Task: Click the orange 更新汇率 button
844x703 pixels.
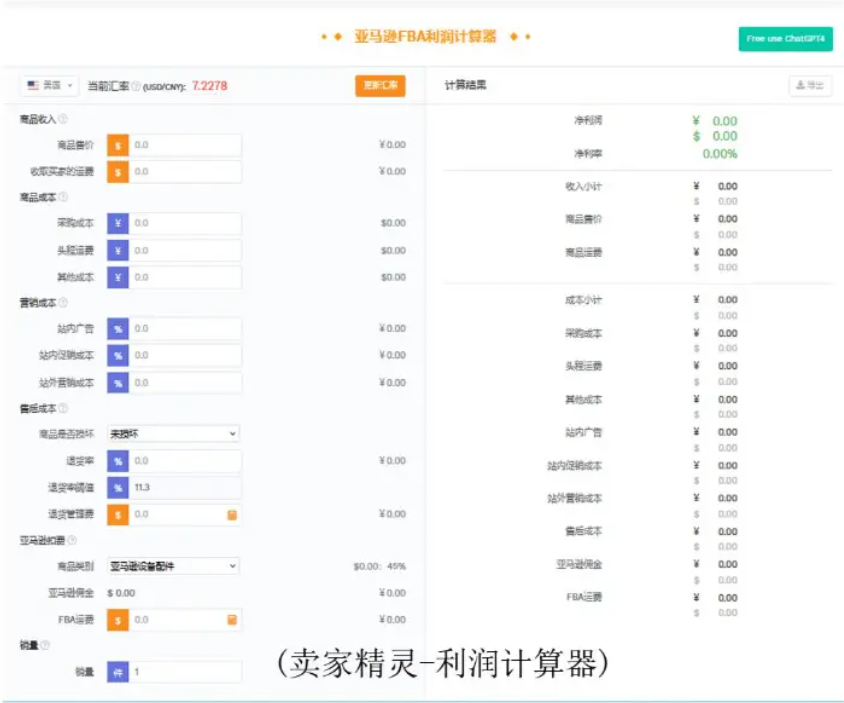Action: tap(380, 86)
